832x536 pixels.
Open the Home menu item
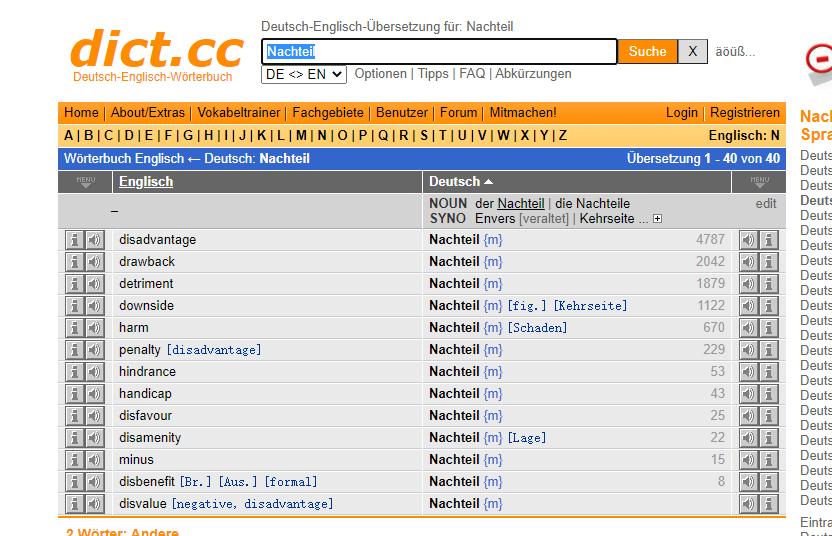point(81,113)
